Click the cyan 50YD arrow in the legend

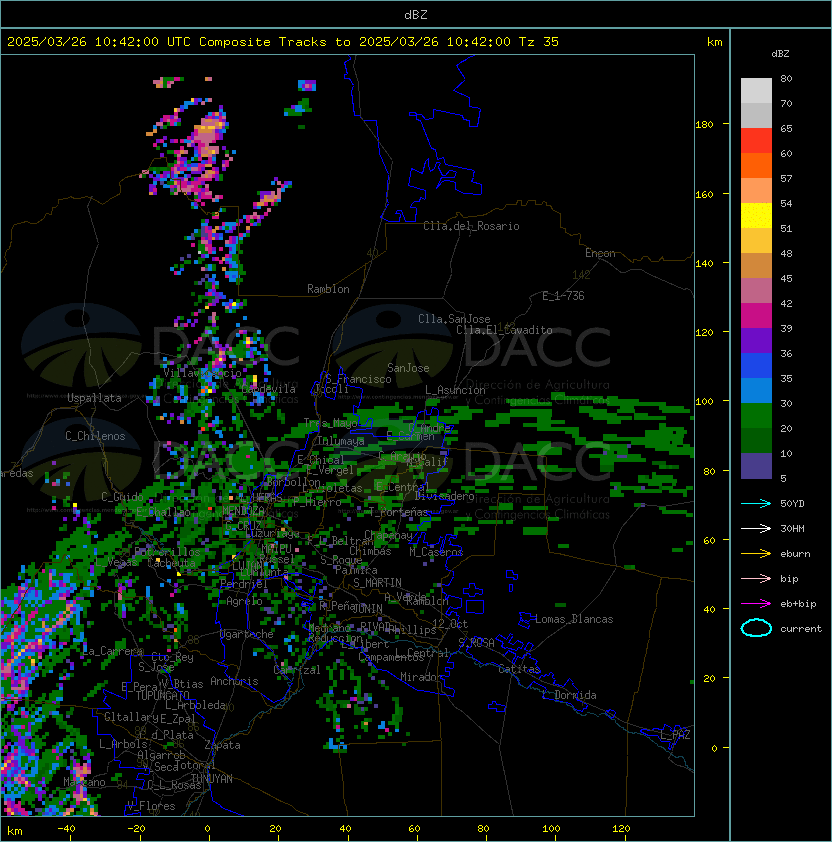click(x=756, y=504)
